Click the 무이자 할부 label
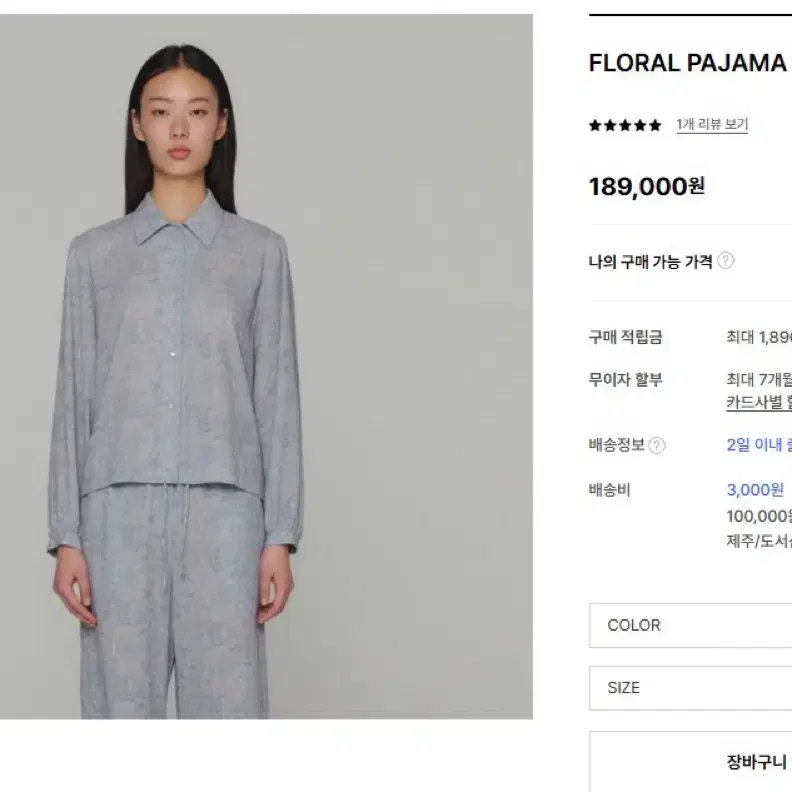 [x=625, y=379]
